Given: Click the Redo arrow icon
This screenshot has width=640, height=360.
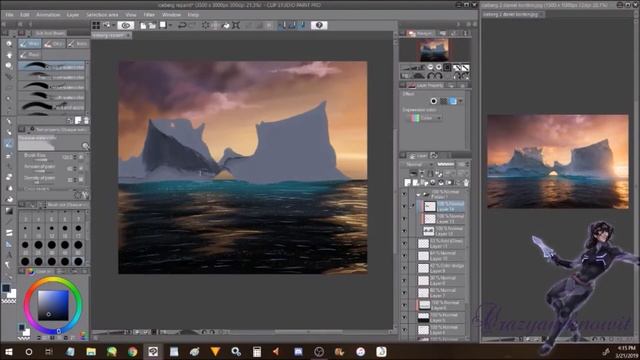Looking at the screenshot, I should 192,25.
